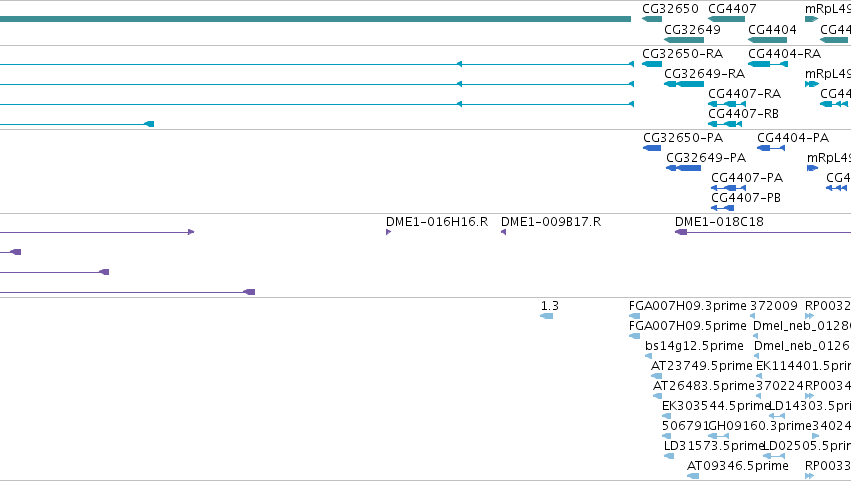The width and height of the screenshot is (851, 481).
Task: Open the AT23749.5prime EST label
Action: point(702,366)
